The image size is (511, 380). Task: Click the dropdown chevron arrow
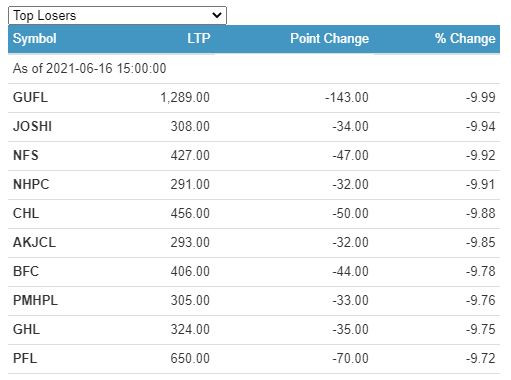pos(217,15)
